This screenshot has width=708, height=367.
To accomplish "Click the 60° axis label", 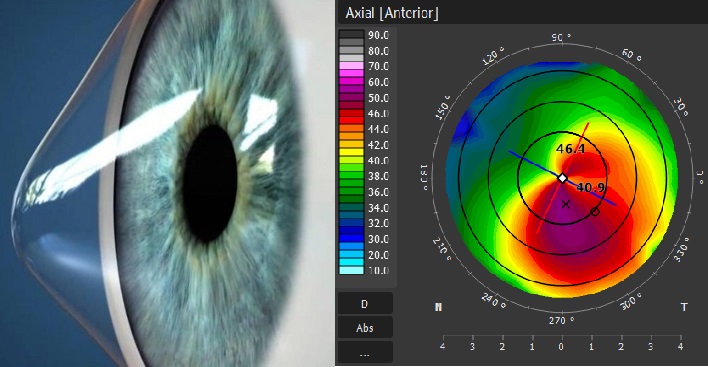I will point(632,56).
